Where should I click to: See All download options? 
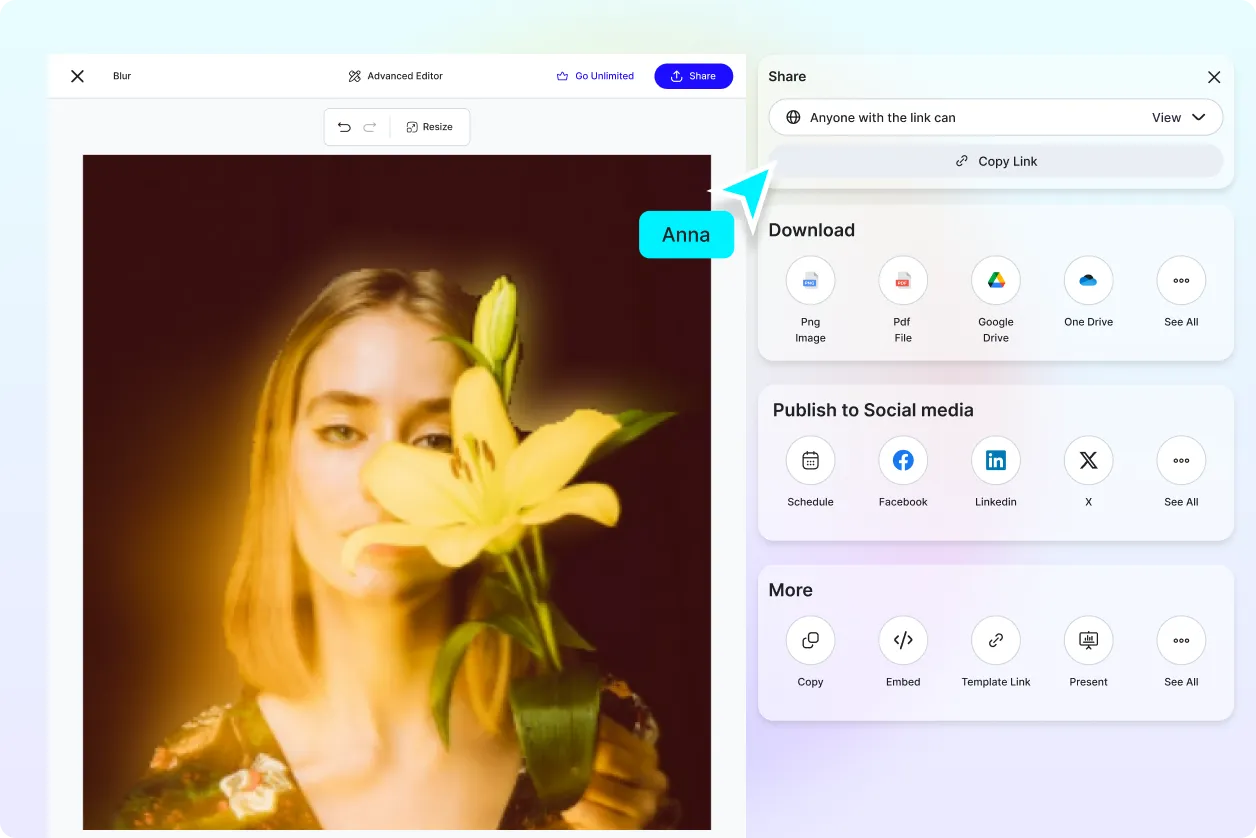pos(1180,281)
